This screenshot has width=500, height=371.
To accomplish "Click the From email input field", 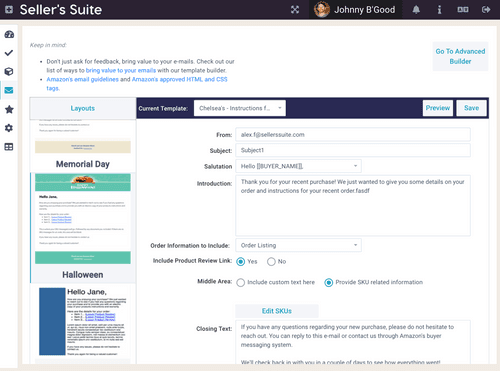I will pyautogui.click(x=353, y=135).
